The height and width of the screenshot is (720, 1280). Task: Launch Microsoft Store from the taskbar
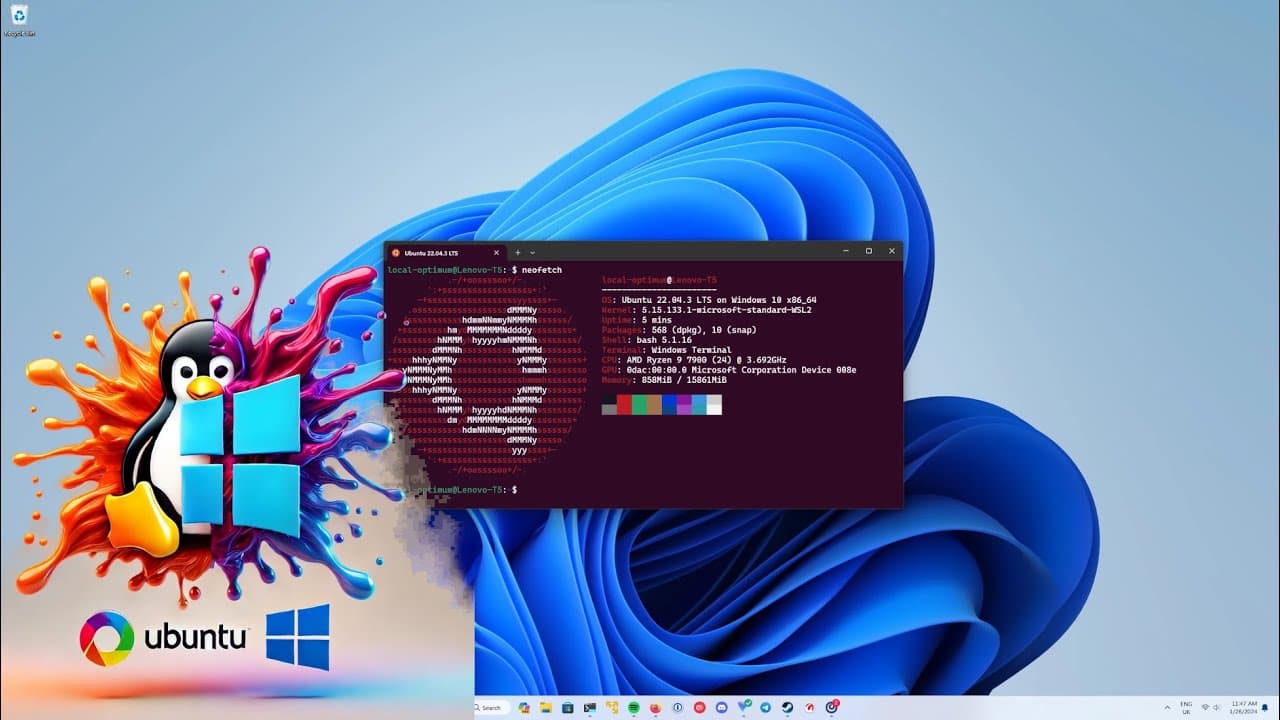pyautogui.click(x=568, y=707)
